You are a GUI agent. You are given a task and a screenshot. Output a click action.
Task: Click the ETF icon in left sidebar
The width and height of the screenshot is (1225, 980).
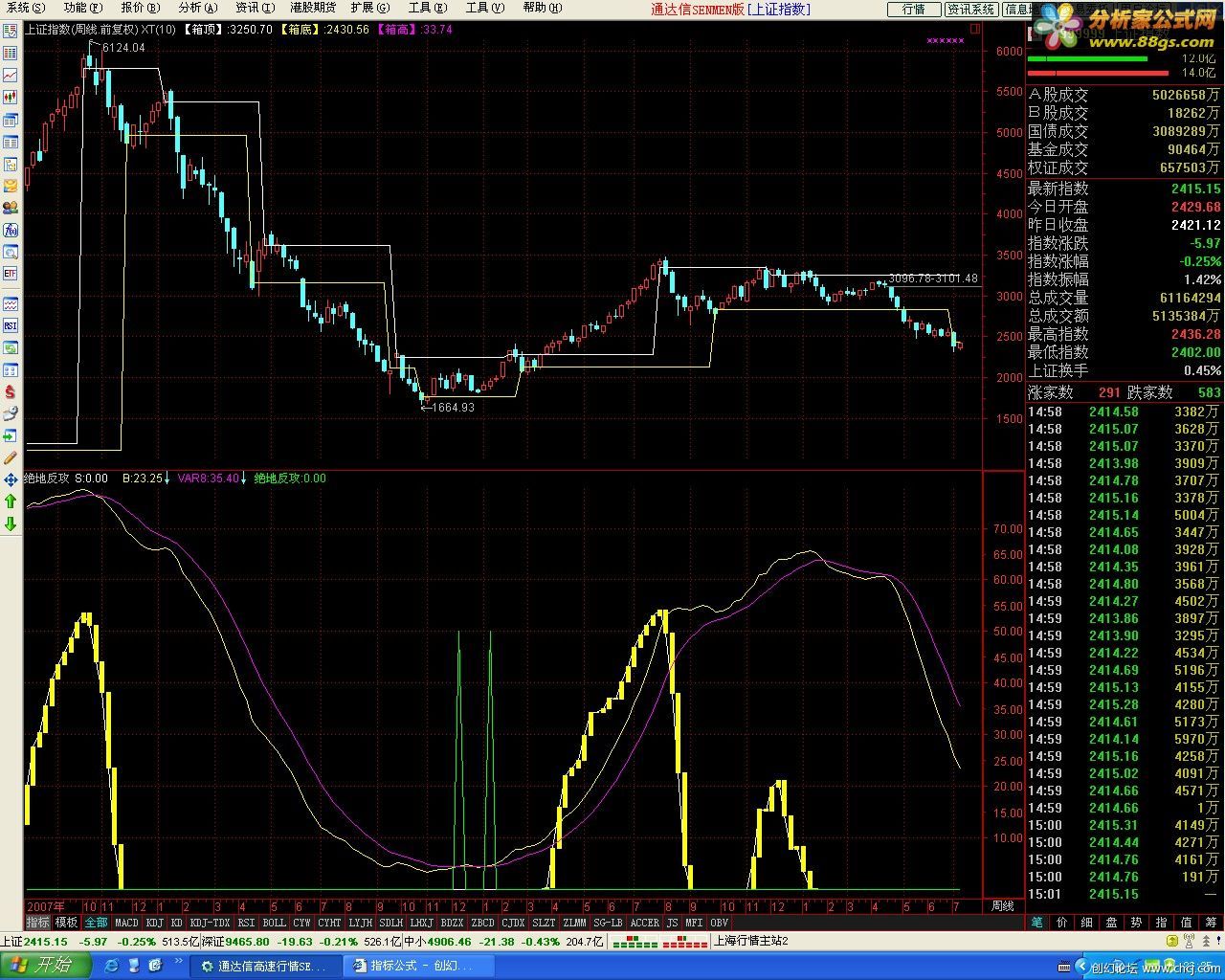11,274
